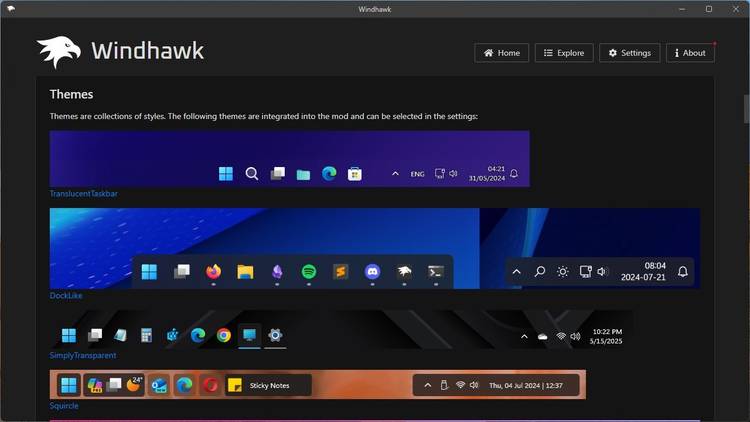
Task: Follow the Squircle theme link
Action: click(64, 406)
